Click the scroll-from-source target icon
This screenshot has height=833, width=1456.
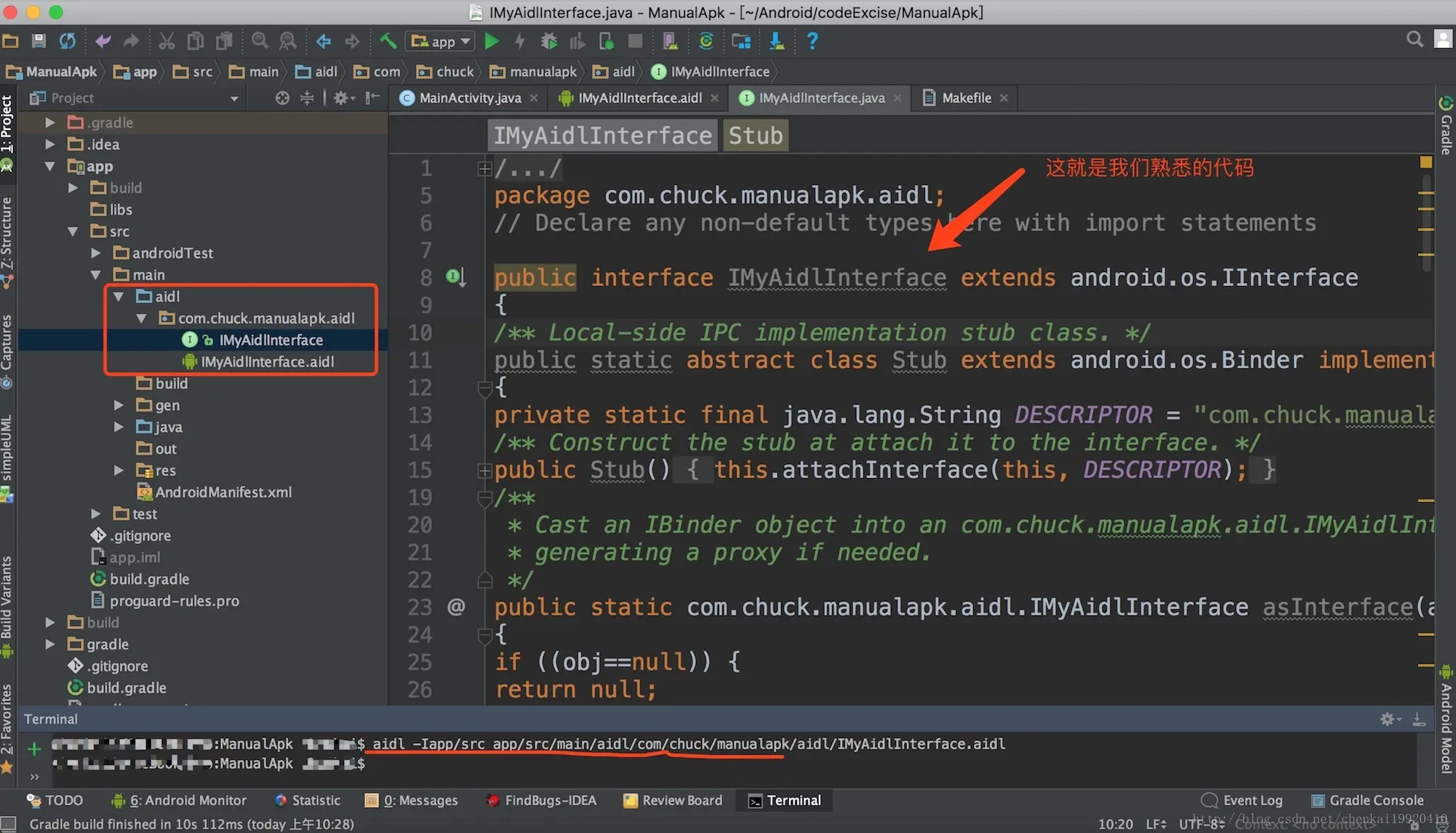[x=282, y=98]
